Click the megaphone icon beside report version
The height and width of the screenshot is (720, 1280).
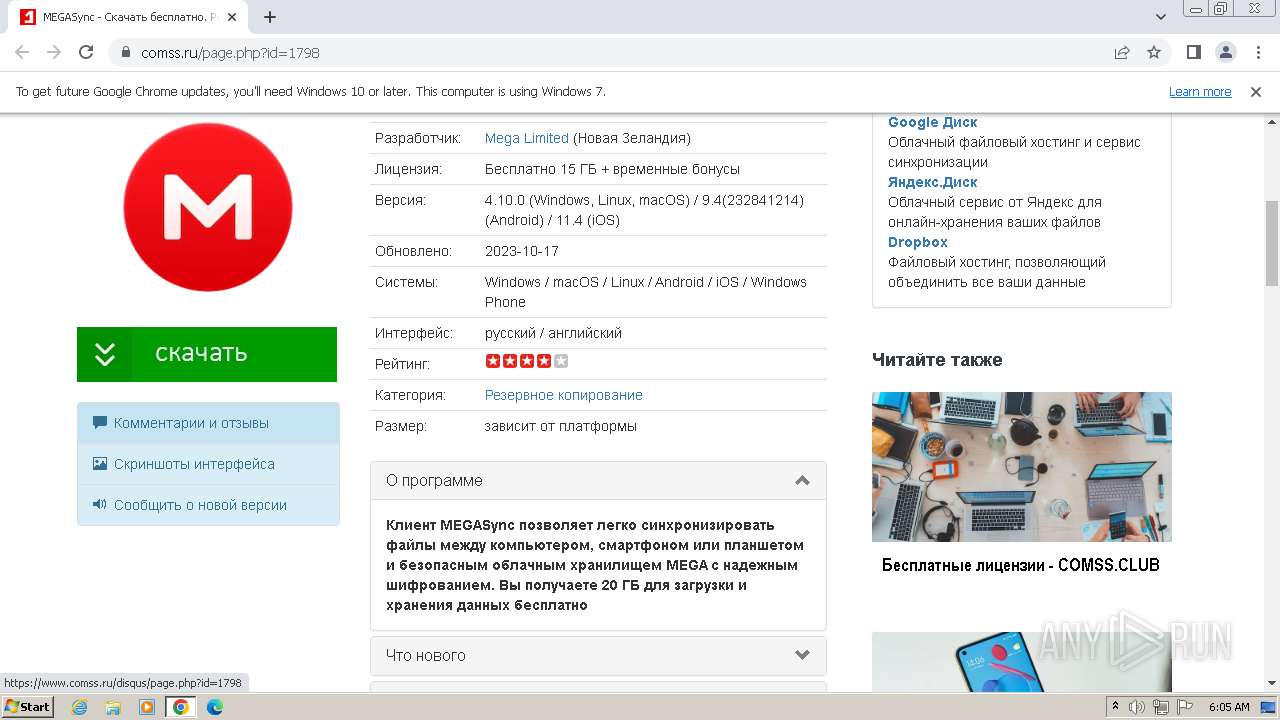[x=99, y=505]
